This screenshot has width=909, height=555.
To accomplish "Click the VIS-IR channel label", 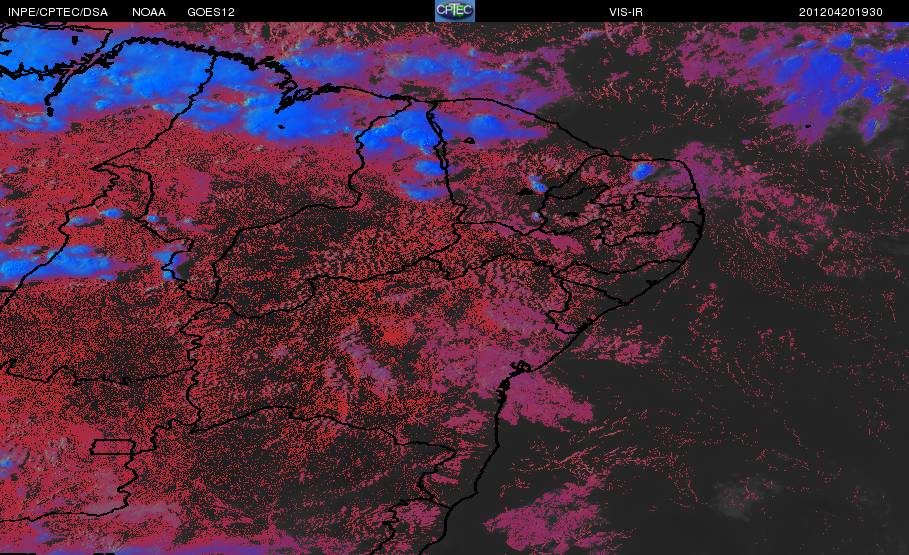I will pyautogui.click(x=626, y=12).
